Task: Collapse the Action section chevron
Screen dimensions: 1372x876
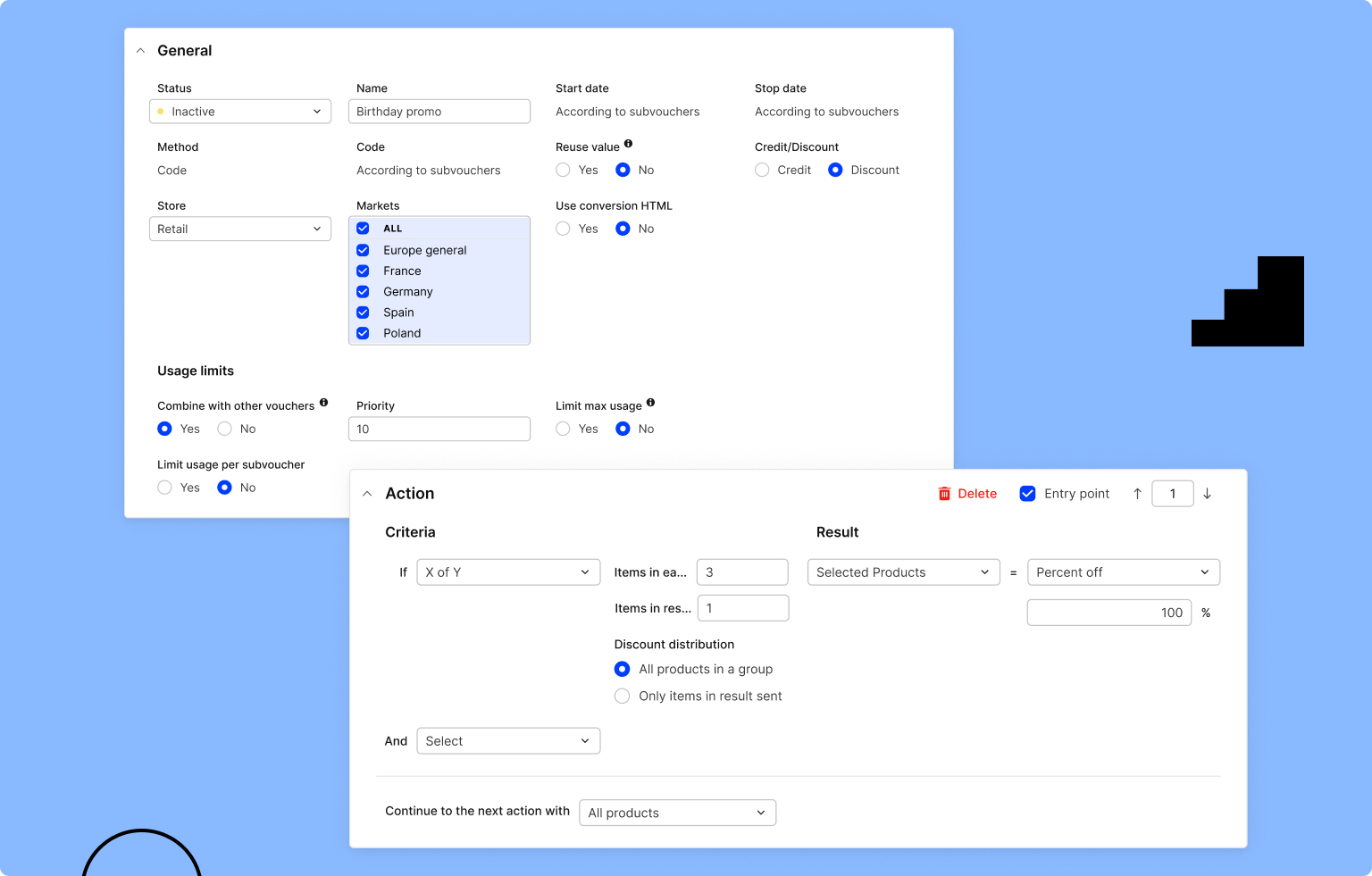Action: click(x=367, y=494)
